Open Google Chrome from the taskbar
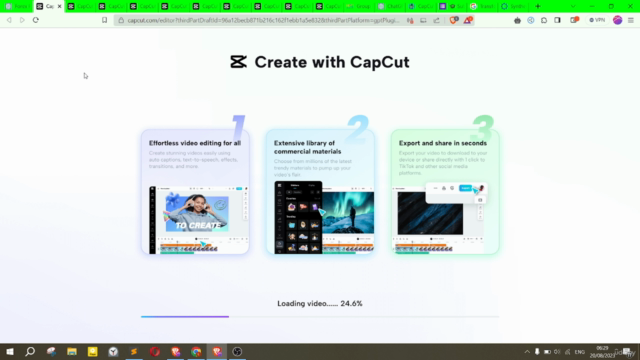Image resolution: width=640 pixels, height=360 pixels. click(196, 351)
